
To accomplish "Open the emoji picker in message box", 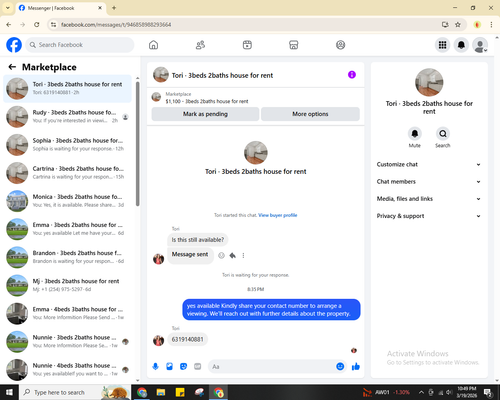I will point(340,367).
